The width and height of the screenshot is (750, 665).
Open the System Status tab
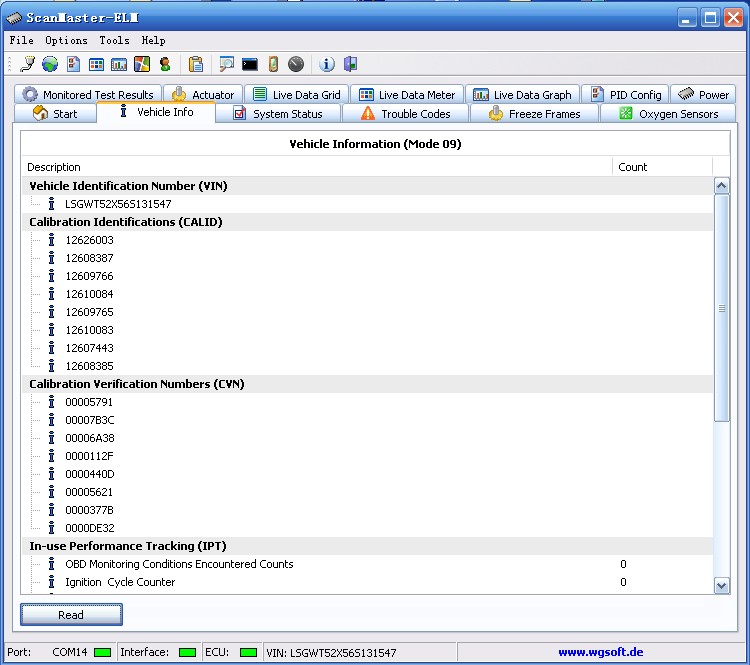278,114
